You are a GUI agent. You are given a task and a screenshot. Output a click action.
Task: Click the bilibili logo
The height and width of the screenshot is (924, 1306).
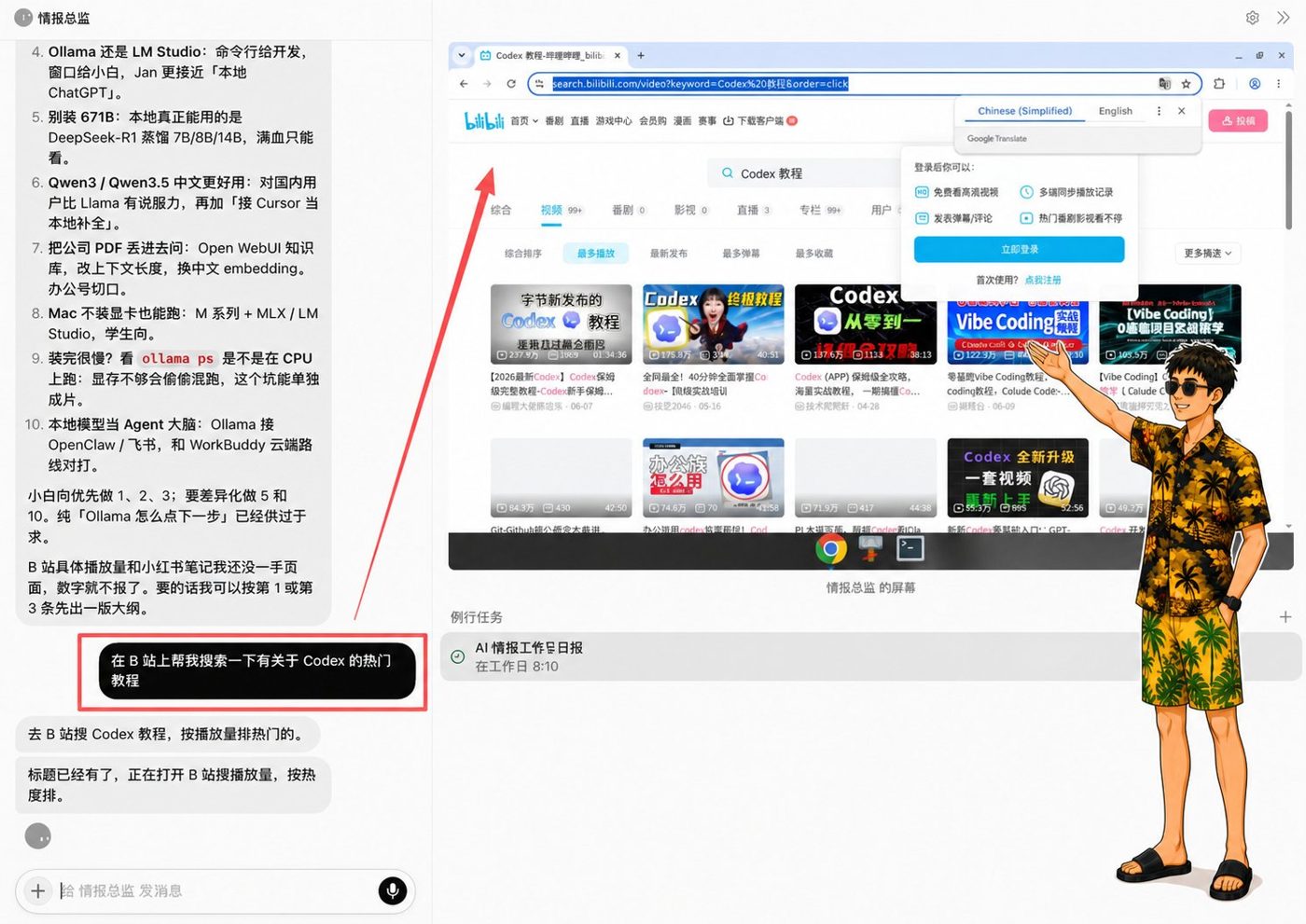click(x=484, y=120)
